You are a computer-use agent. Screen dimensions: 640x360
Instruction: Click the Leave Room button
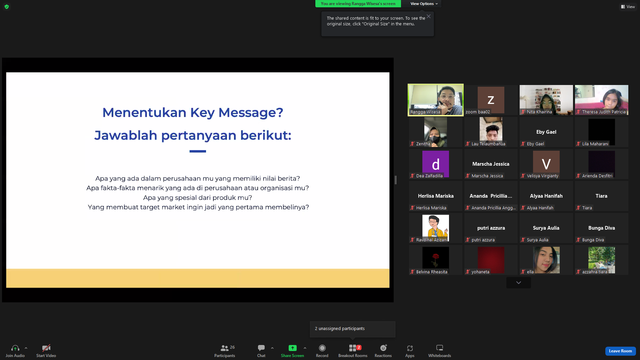coord(620,351)
